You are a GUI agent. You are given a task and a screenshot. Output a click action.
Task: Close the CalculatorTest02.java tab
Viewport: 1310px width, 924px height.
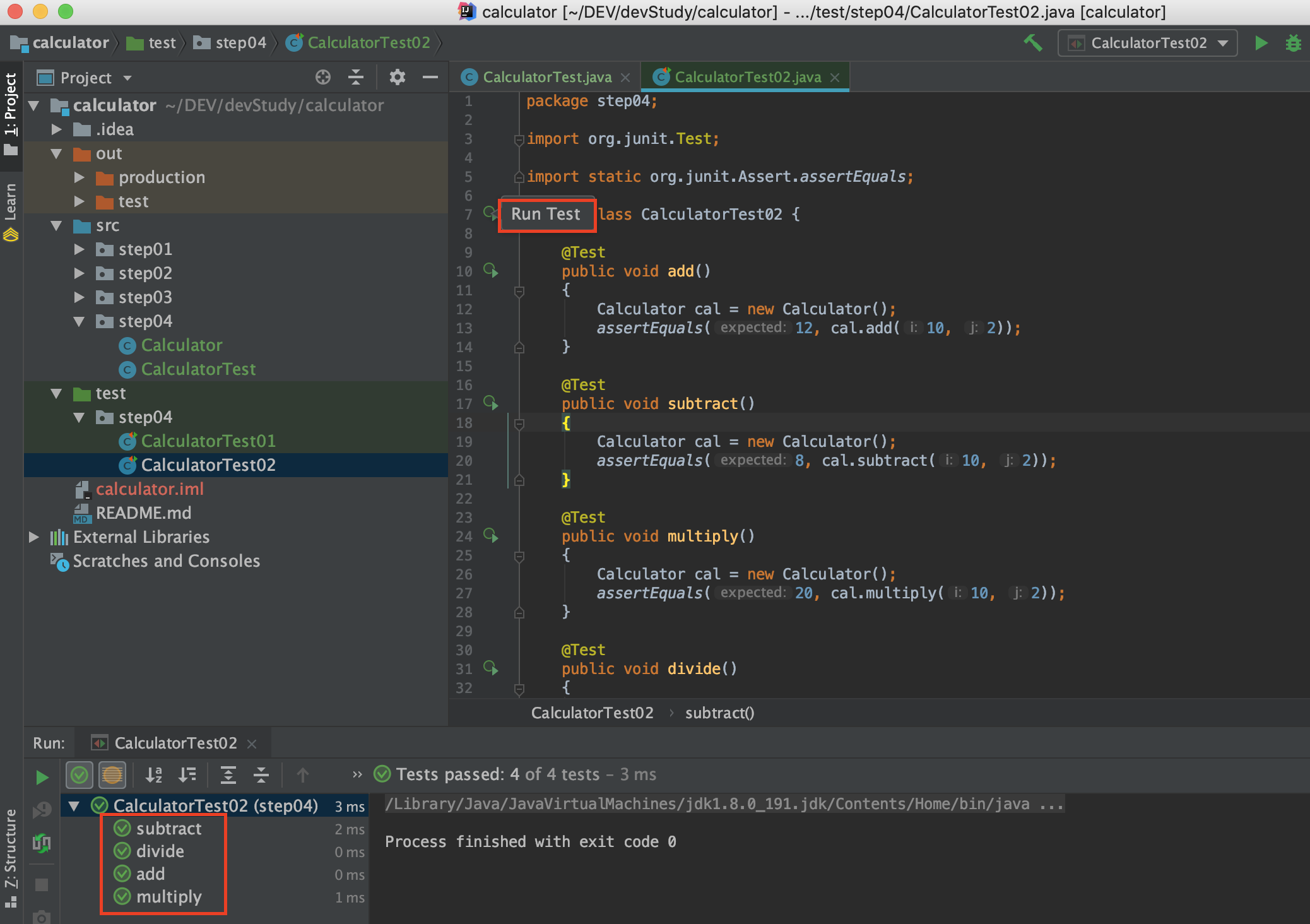click(835, 77)
